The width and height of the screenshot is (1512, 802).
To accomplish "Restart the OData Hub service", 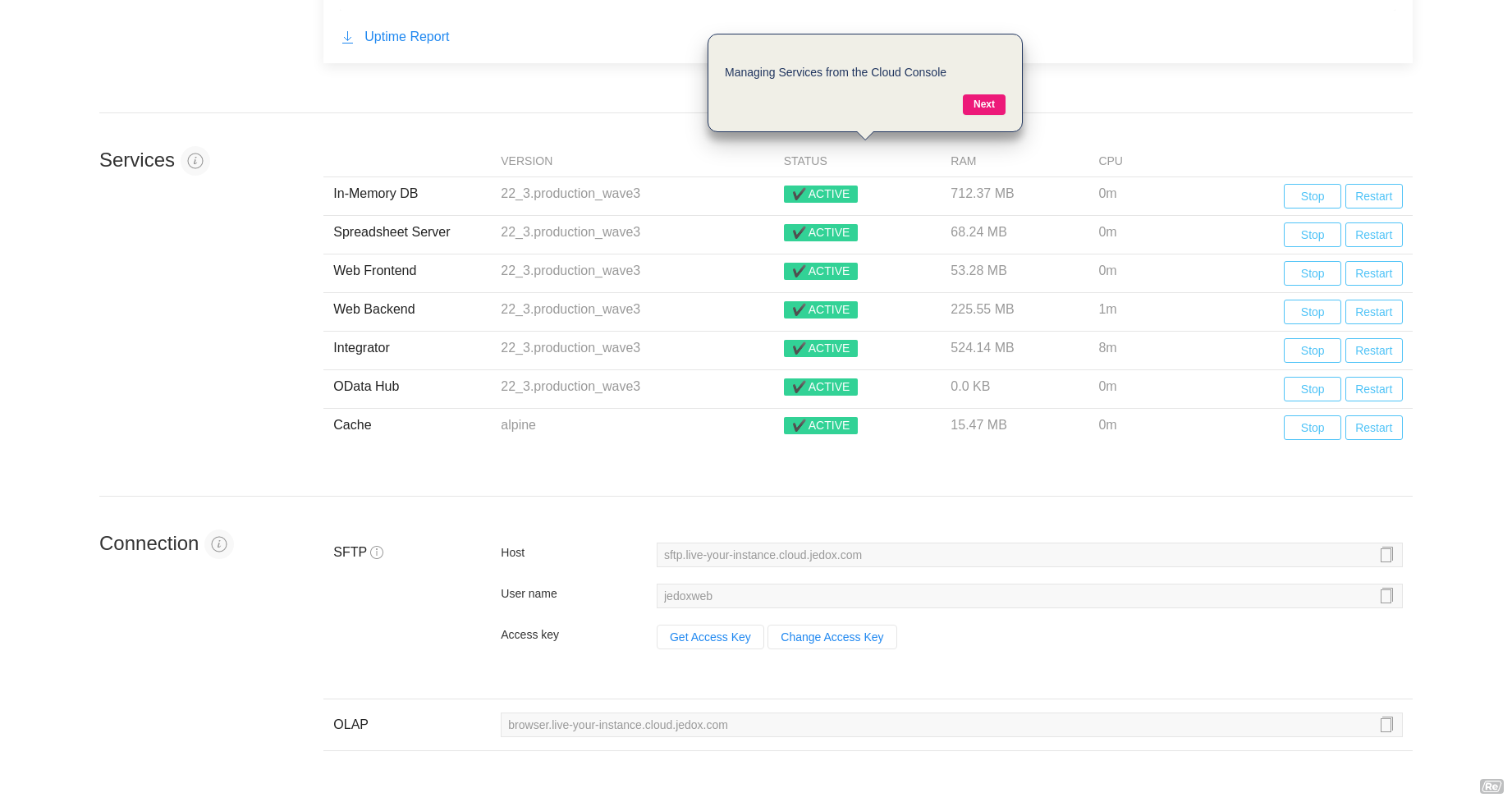I will (x=1373, y=389).
